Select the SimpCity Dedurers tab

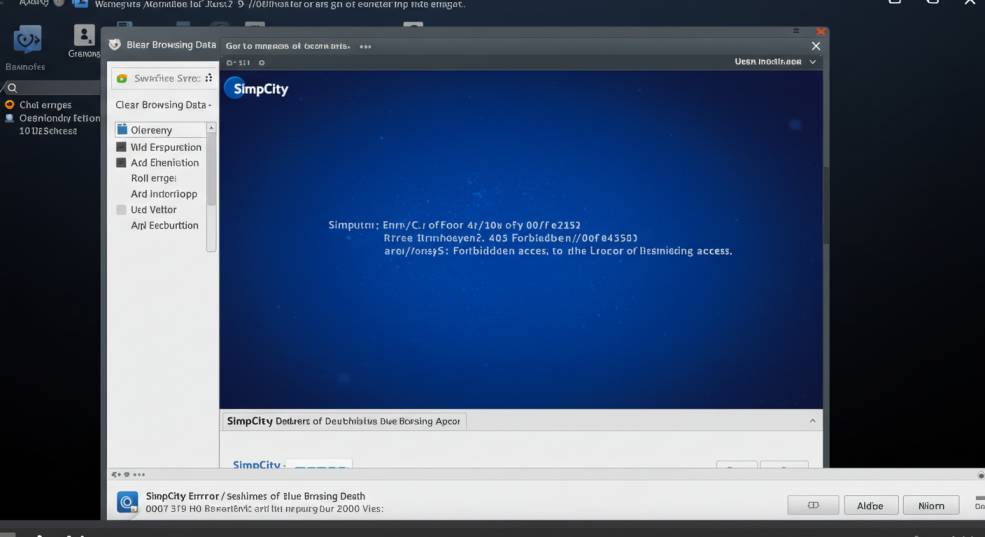[343, 421]
